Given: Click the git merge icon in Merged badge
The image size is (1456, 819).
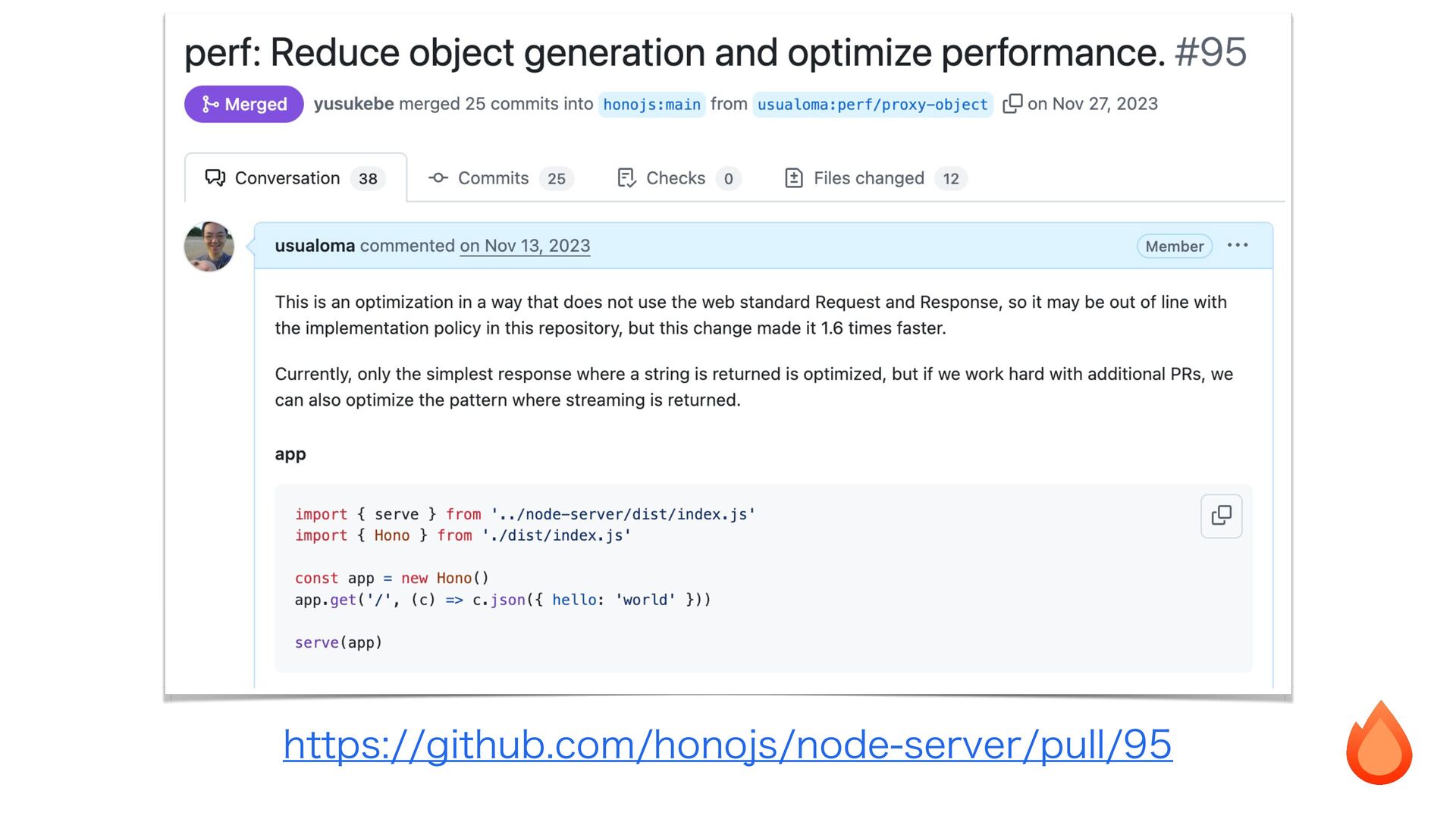Looking at the screenshot, I should tap(210, 104).
